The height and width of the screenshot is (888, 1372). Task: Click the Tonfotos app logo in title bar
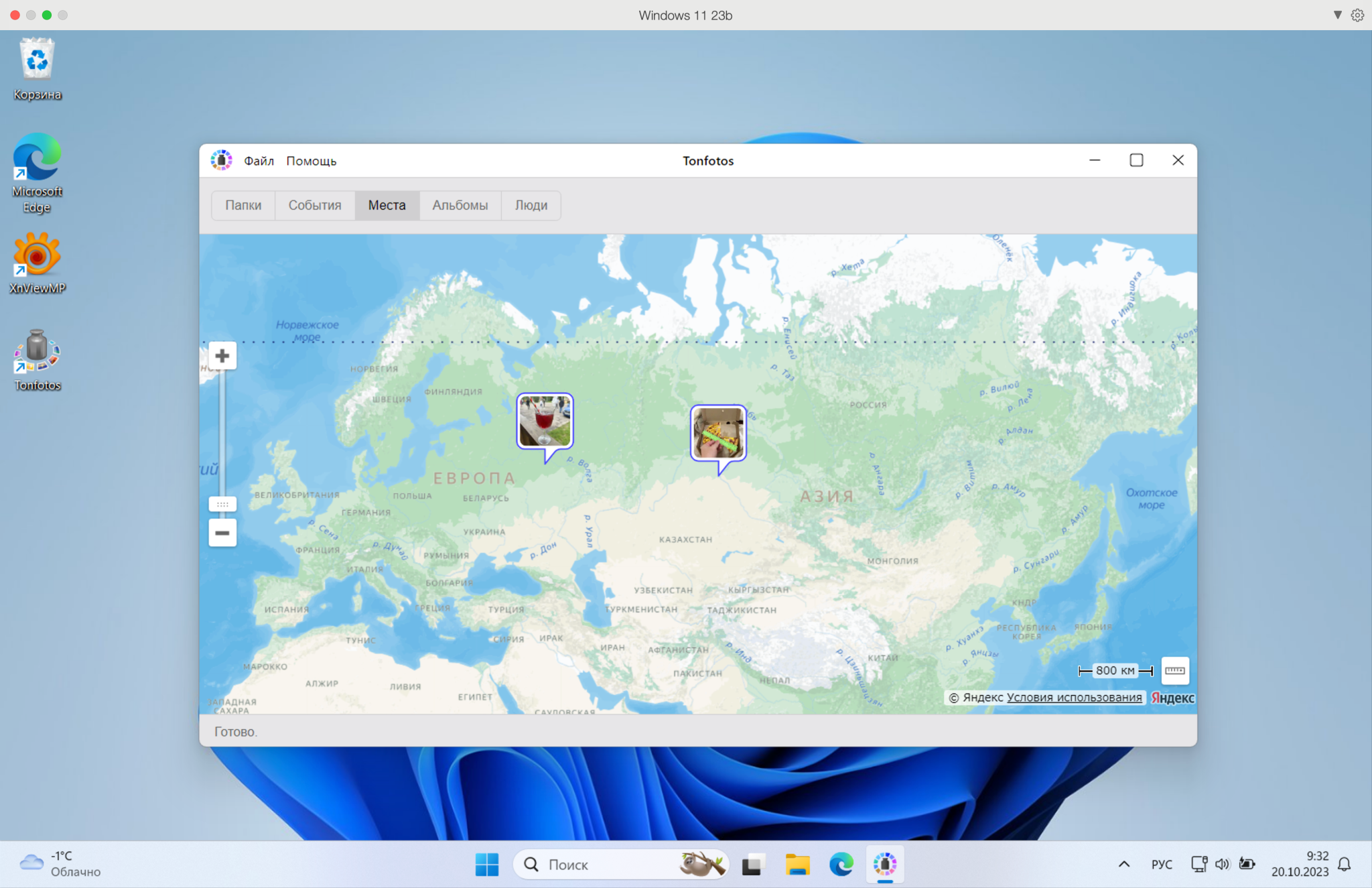[221, 160]
